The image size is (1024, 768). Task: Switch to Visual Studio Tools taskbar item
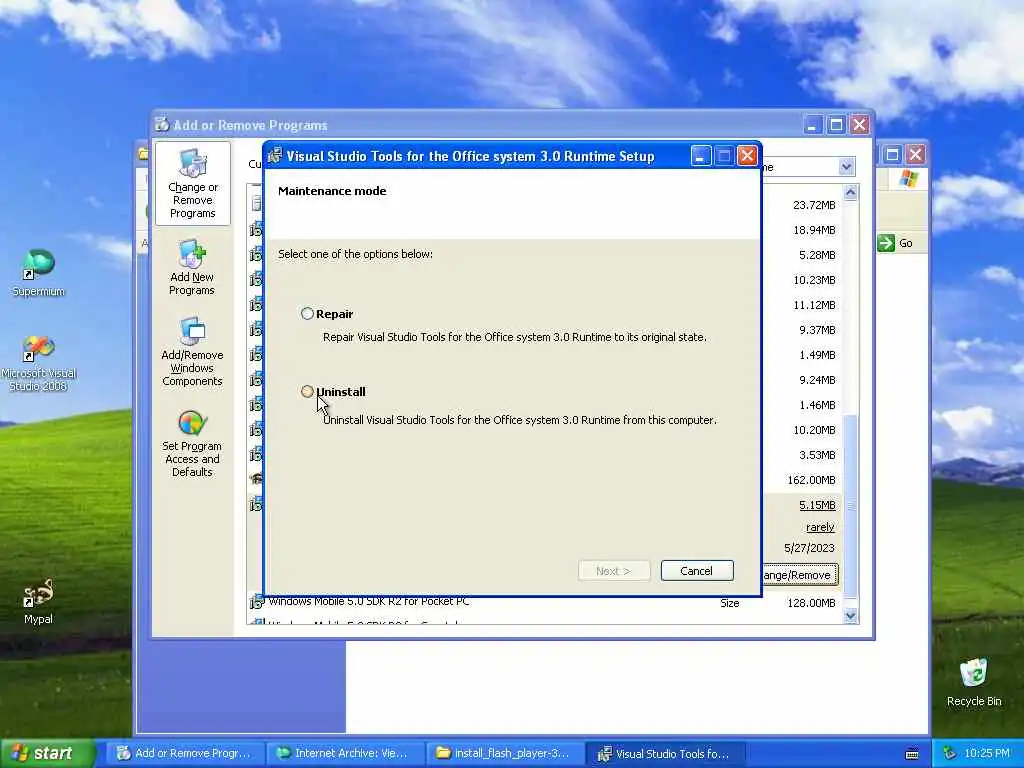(x=664, y=753)
